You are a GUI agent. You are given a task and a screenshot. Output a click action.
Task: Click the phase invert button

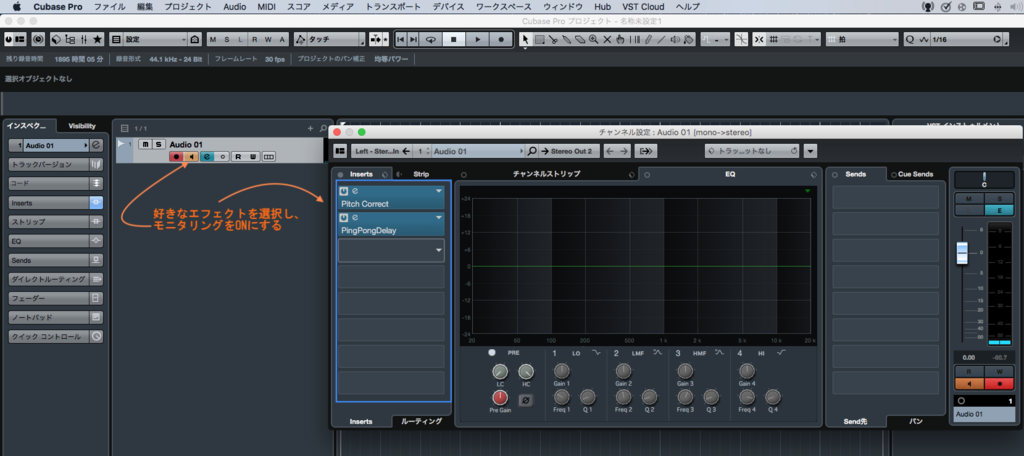tap(524, 400)
